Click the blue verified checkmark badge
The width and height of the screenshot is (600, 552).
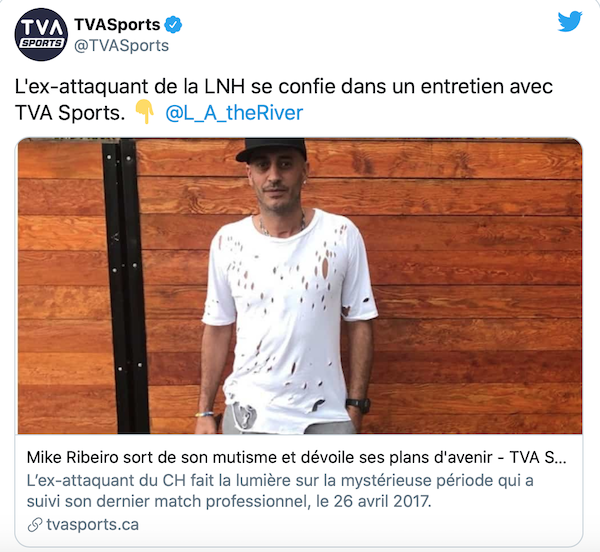point(173,25)
